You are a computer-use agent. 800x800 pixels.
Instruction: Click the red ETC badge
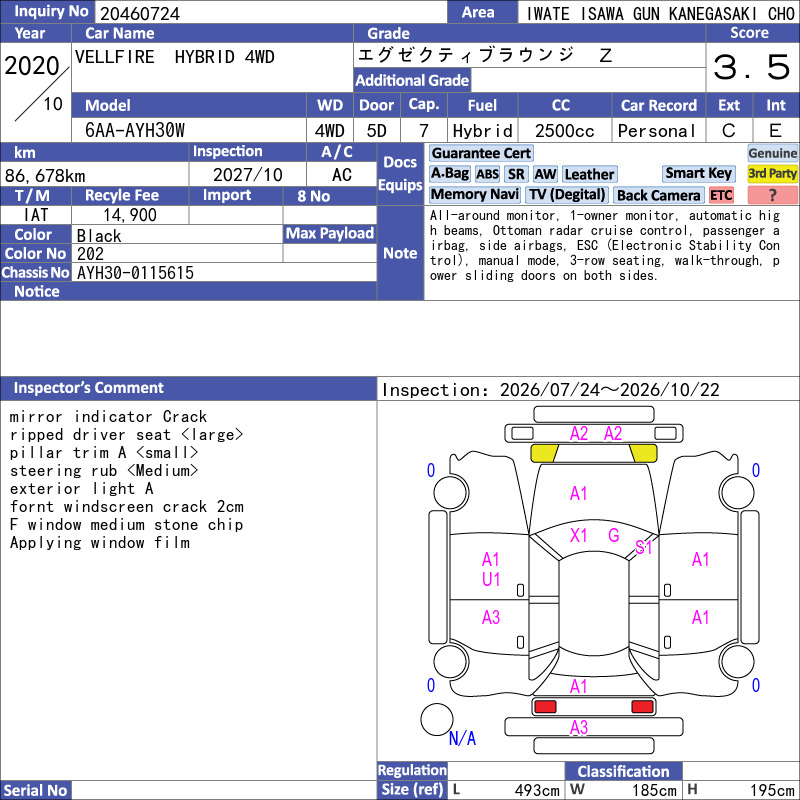click(721, 195)
